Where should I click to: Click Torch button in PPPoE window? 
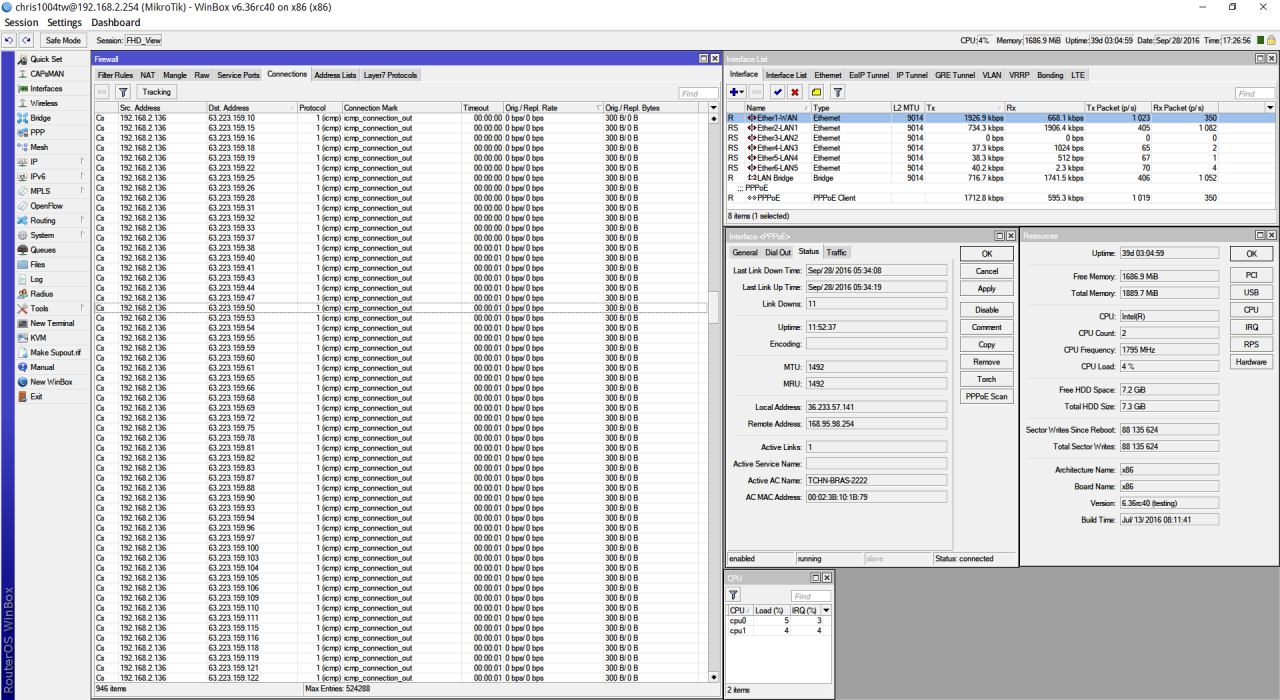pyautogui.click(x=986, y=379)
